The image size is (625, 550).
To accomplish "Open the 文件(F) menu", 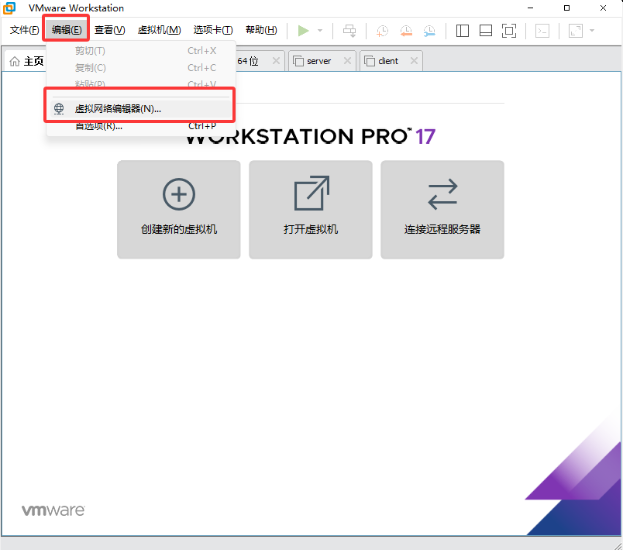I will point(24,30).
